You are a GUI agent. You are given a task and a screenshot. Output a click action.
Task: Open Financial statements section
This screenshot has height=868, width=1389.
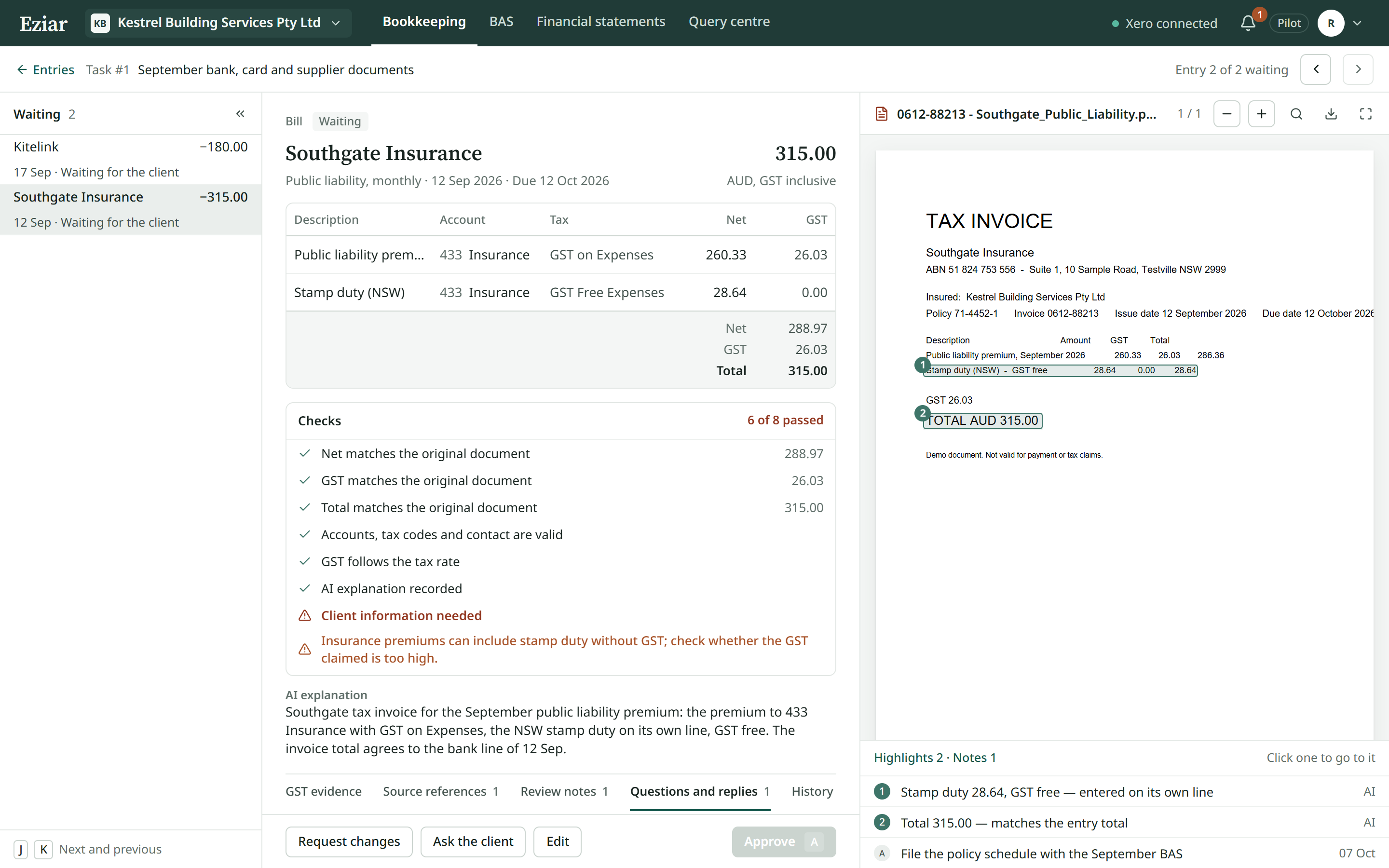pos(601,22)
